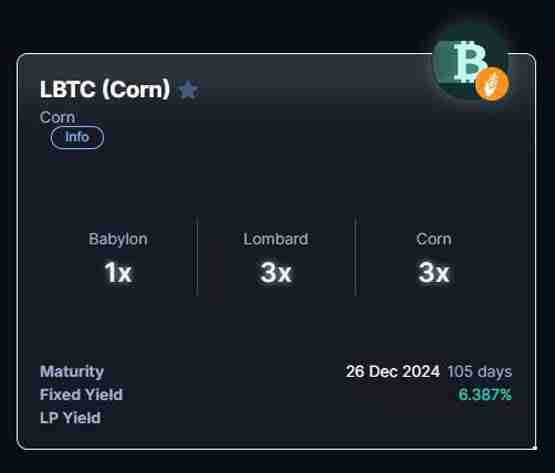
Task: Click the Corn subtitle under the title
Action: (x=57, y=117)
